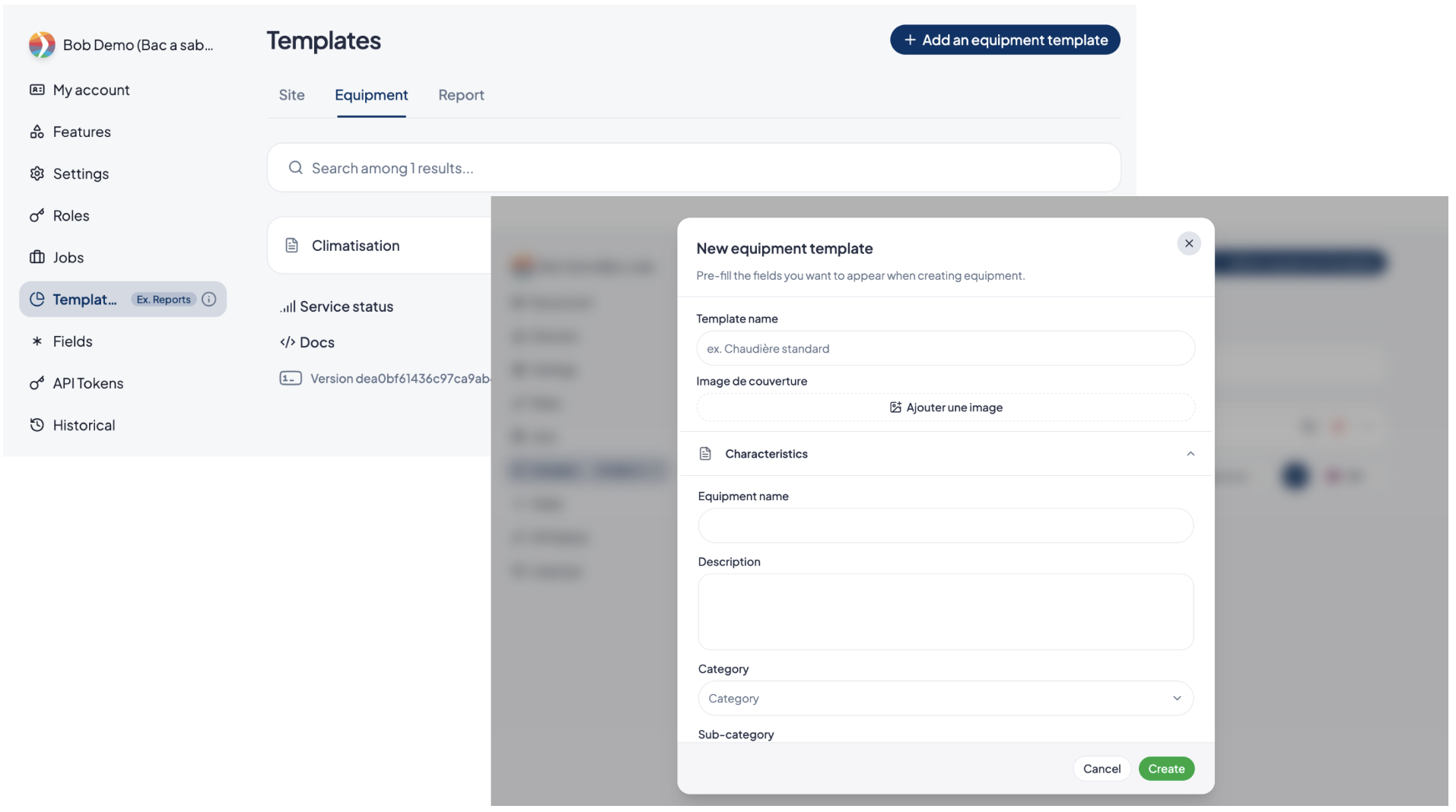Close the New equipment template dialog
The width and height of the screenshot is (1456, 812).
coord(1189,243)
